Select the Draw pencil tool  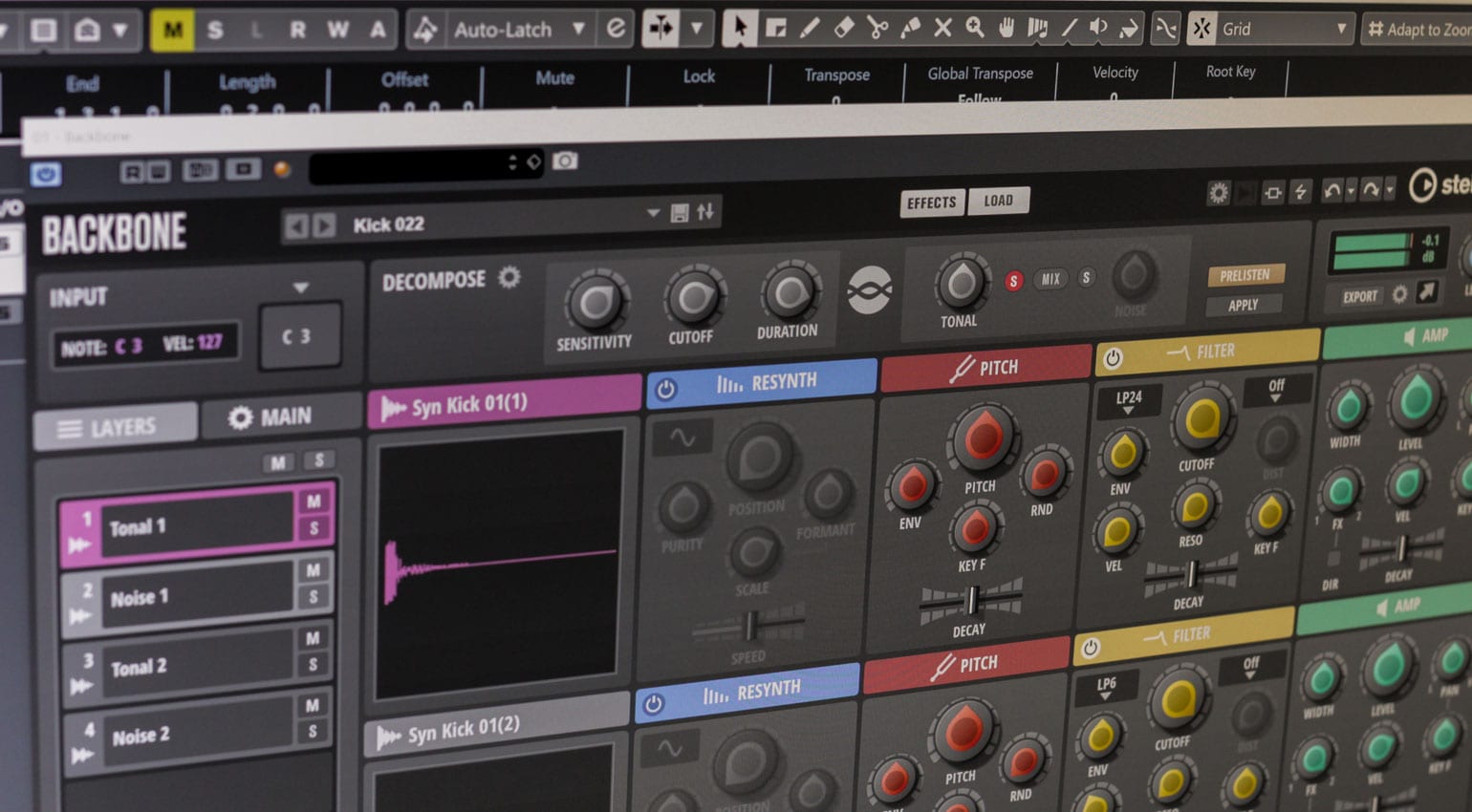pyautogui.click(x=810, y=28)
